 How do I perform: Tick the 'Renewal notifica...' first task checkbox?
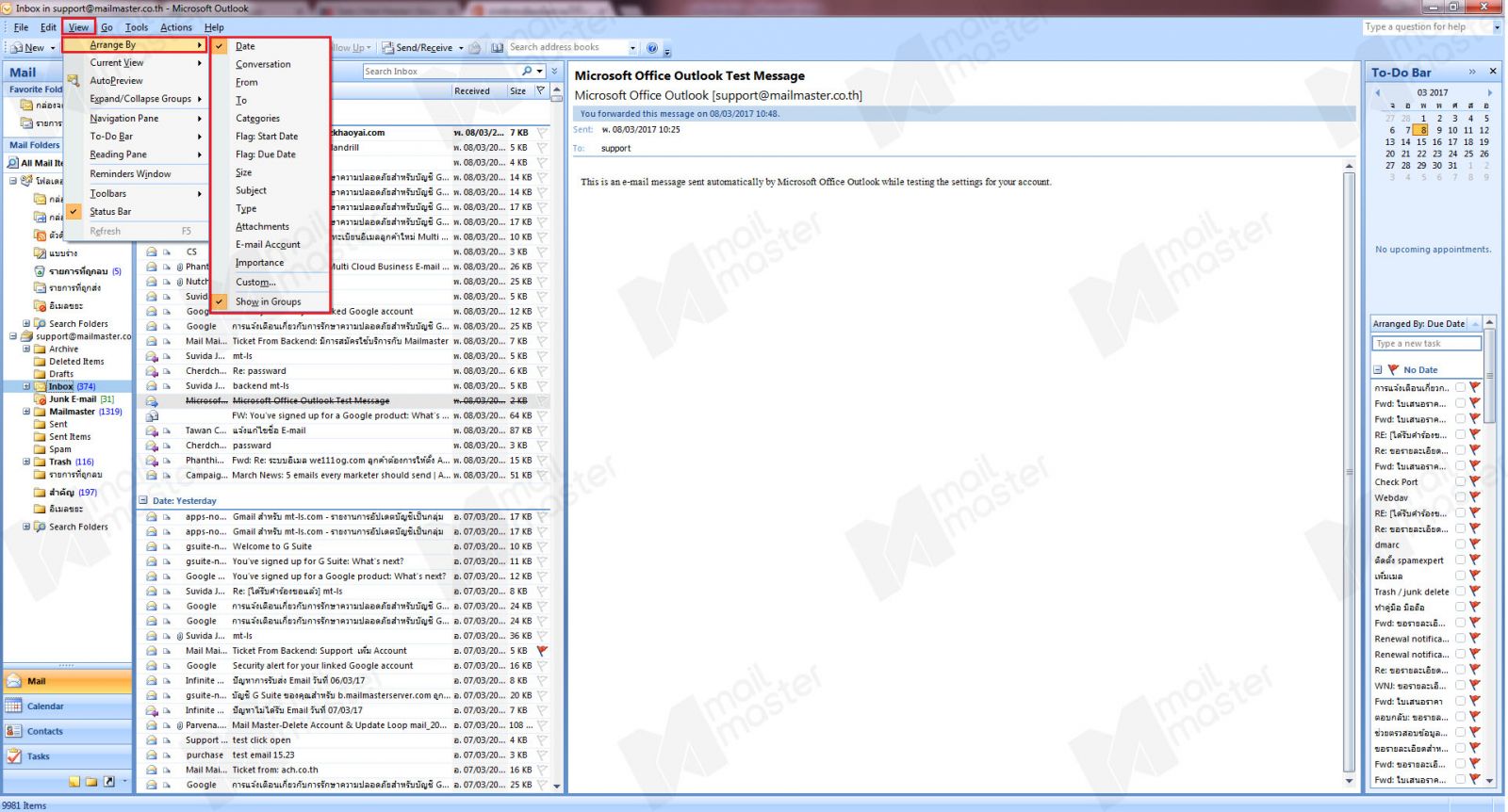click(x=1460, y=639)
